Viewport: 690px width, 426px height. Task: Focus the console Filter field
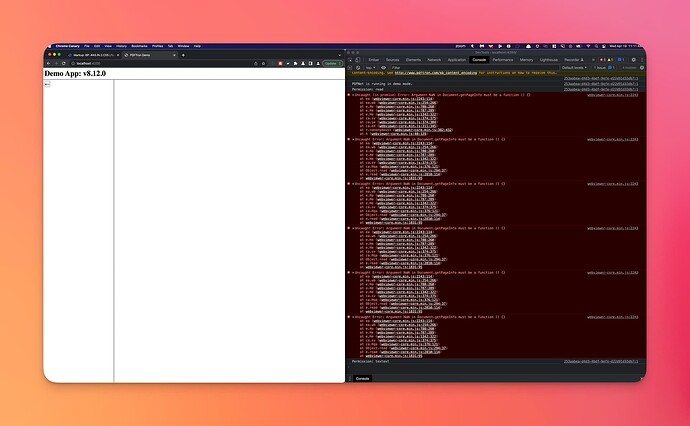[475, 68]
